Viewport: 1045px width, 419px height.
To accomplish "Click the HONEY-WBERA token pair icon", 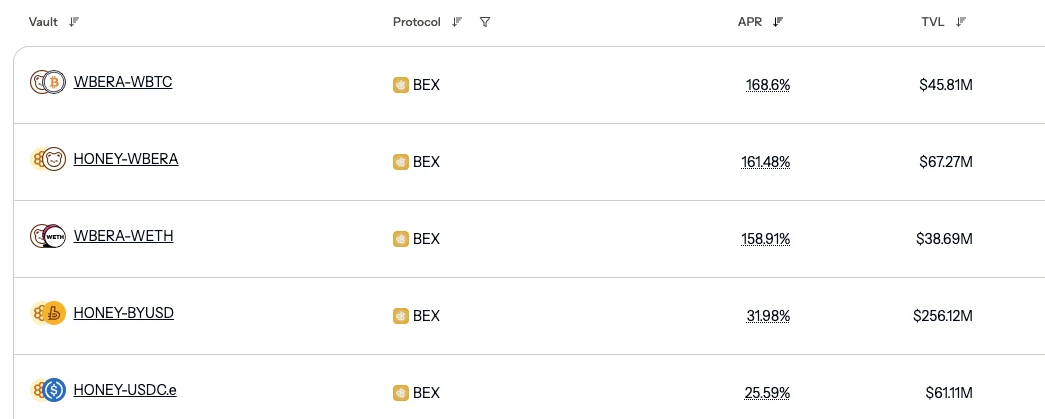I will 47,159.
